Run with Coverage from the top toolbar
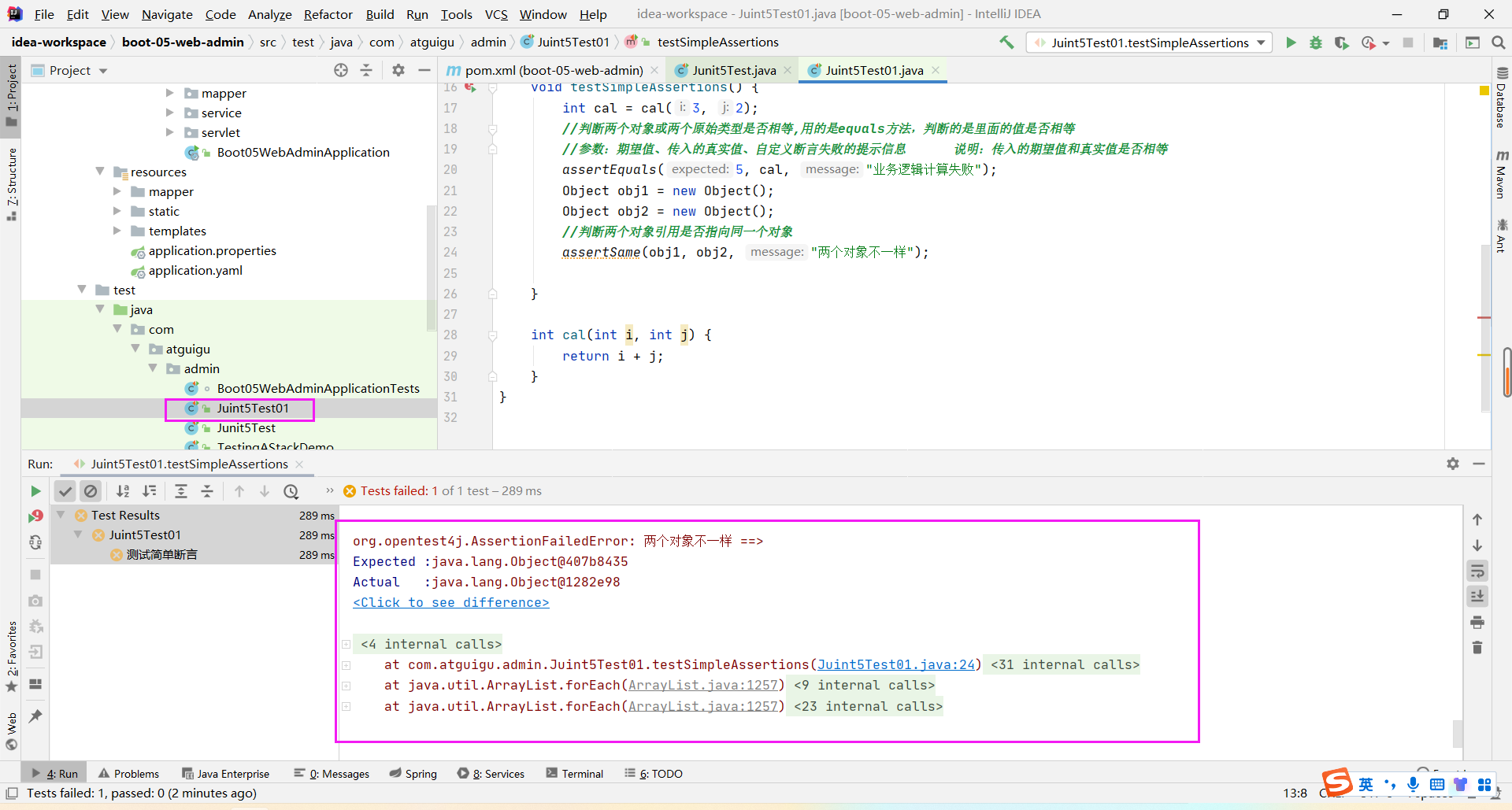 tap(1341, 43)
